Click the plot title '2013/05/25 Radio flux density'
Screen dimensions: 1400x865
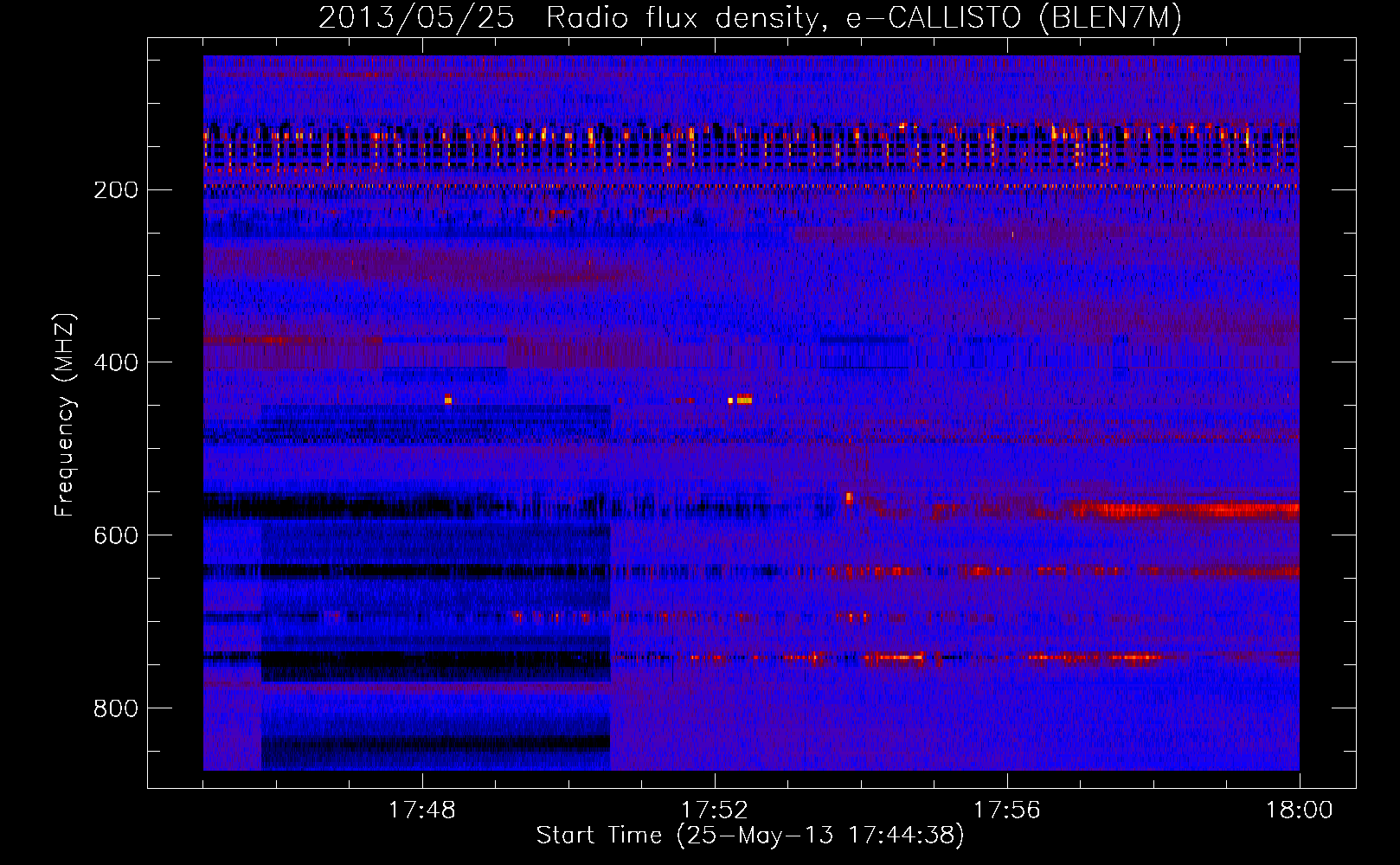750,18
